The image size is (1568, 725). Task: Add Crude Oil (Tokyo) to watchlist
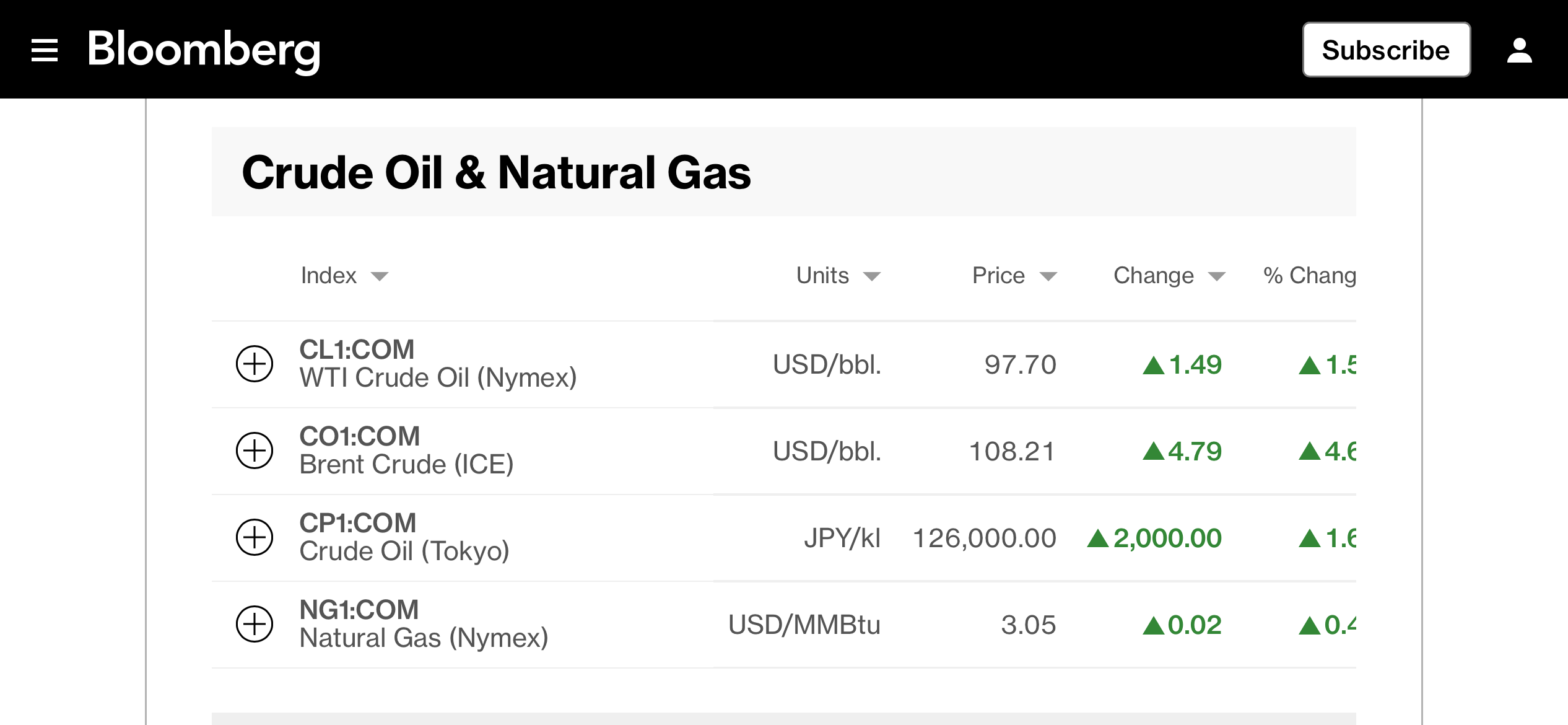(x=255, y=537)
